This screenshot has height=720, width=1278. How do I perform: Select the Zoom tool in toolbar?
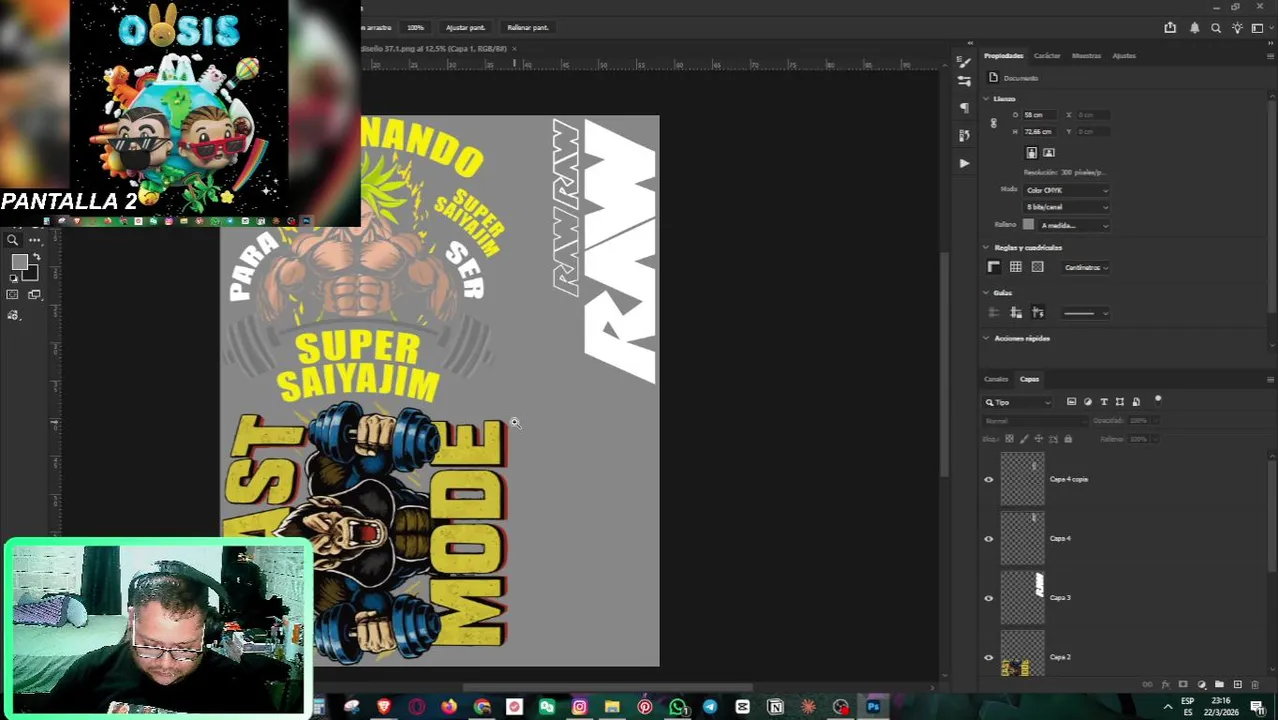coord(13,240)
